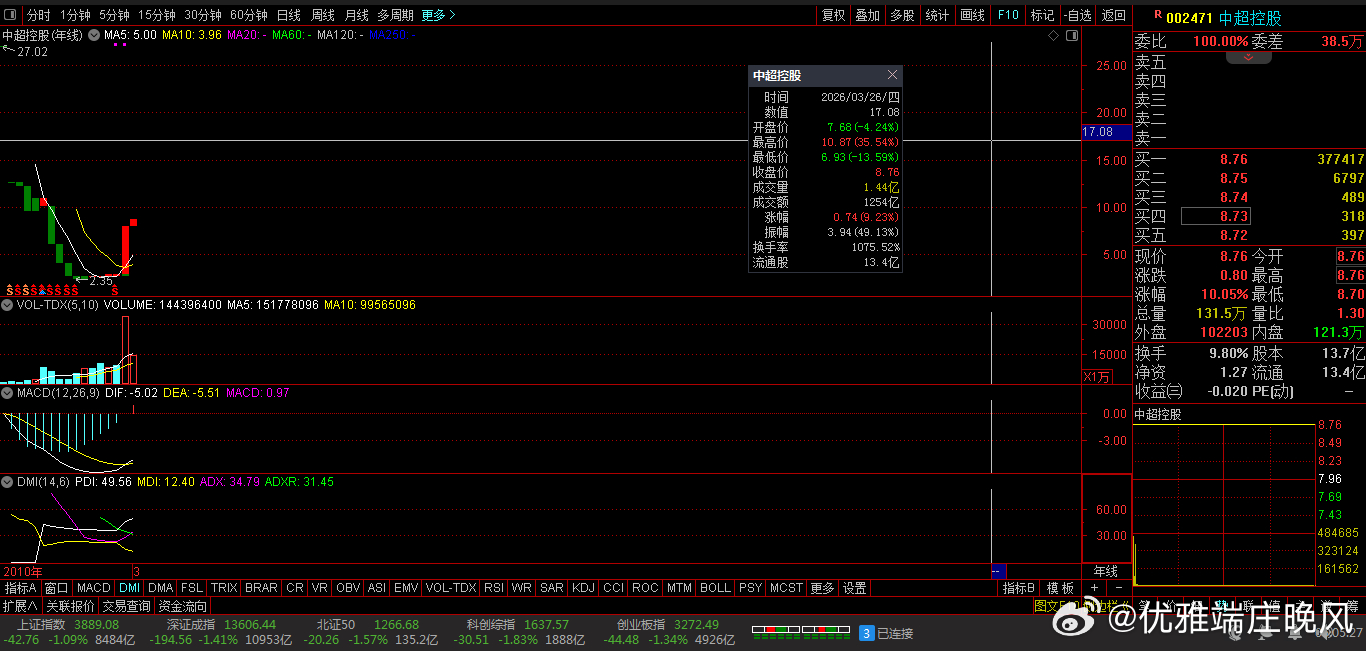Switch to 日线 daily chart

(x=288, y=15)
